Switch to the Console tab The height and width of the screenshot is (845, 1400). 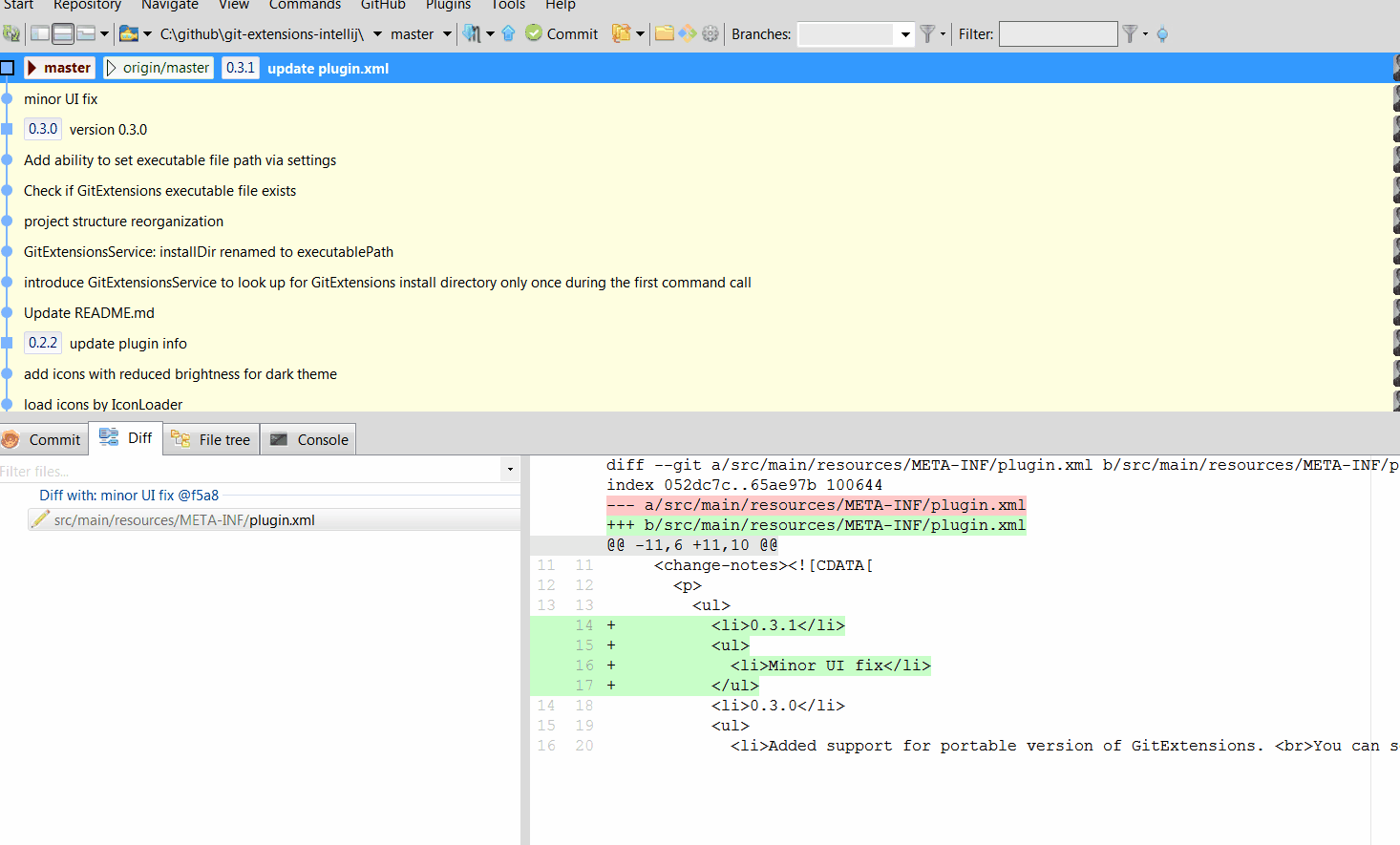coord(308,438)
